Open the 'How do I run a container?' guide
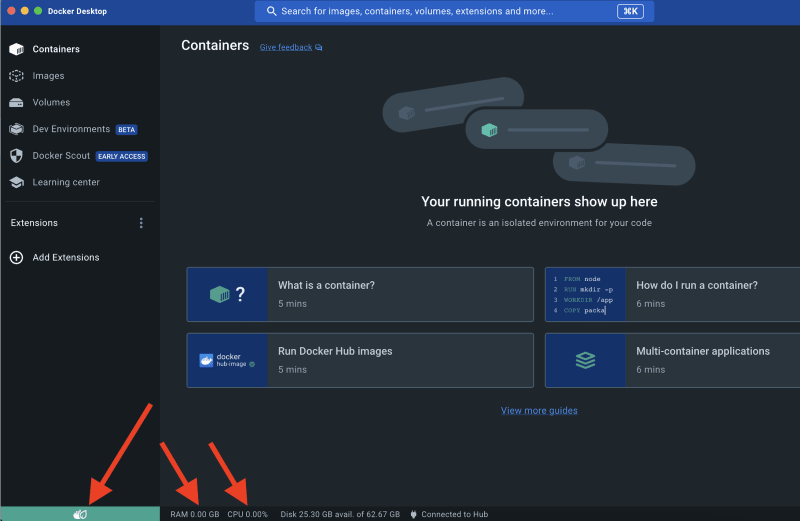This screenshot has height=521, width=800. point(672,294)
